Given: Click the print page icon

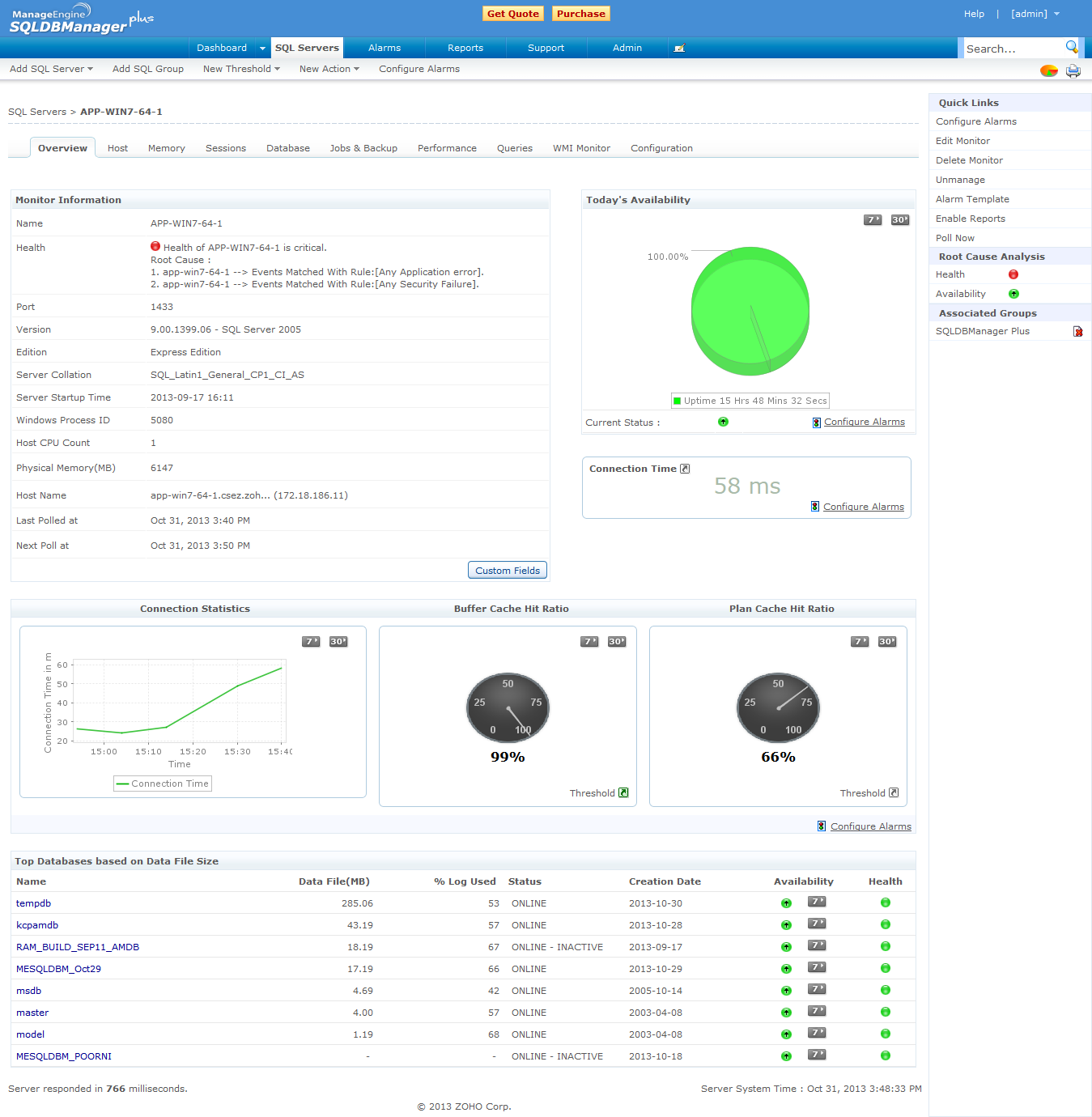Looking at the screenshot, I should pyautogui.click(x=1073, y=71).
